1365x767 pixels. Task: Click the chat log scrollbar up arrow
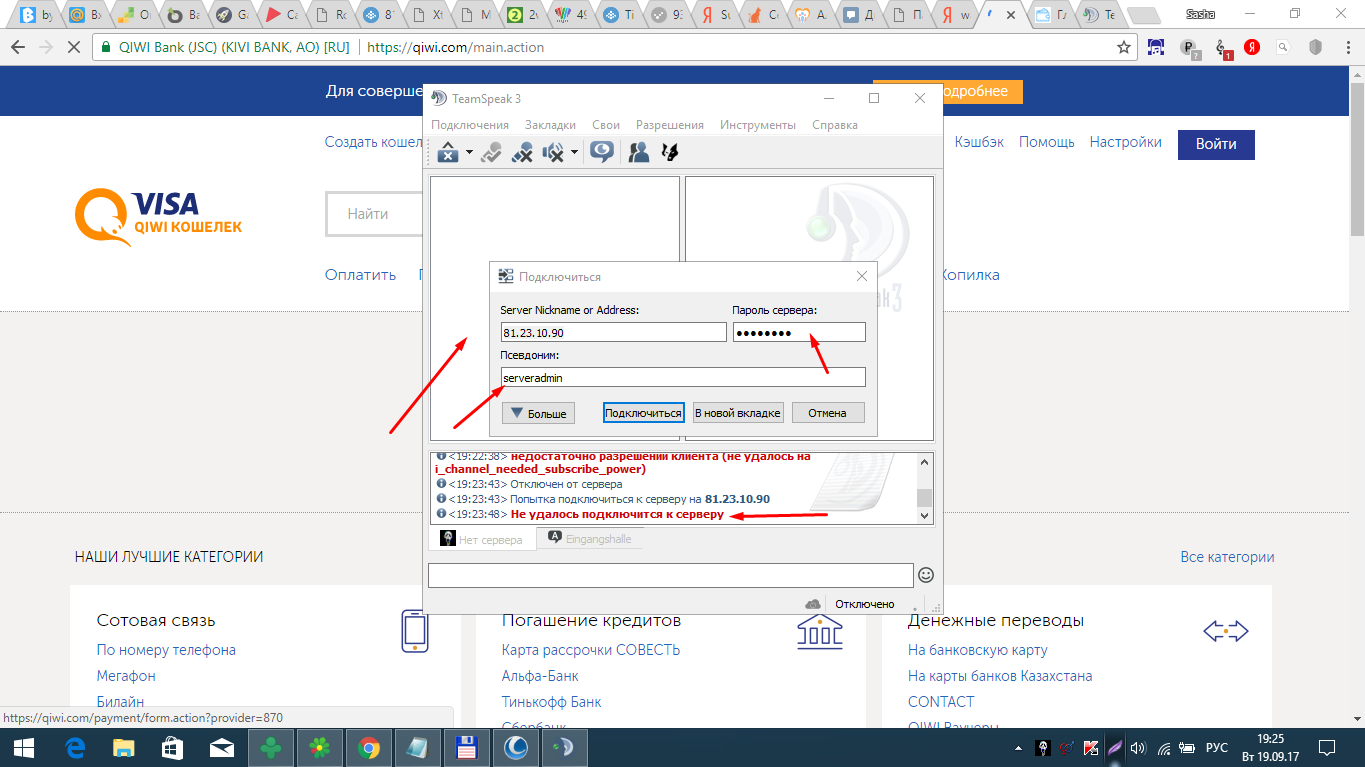(x=925, y=462)
